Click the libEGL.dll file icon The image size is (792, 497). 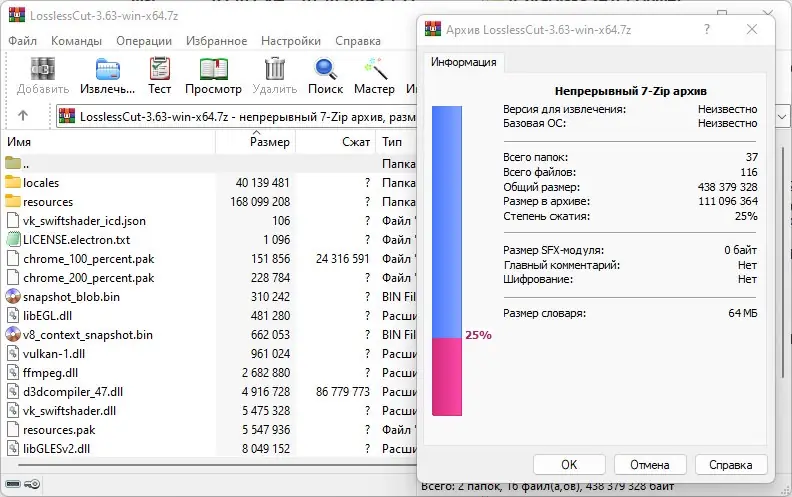(13, 316)
